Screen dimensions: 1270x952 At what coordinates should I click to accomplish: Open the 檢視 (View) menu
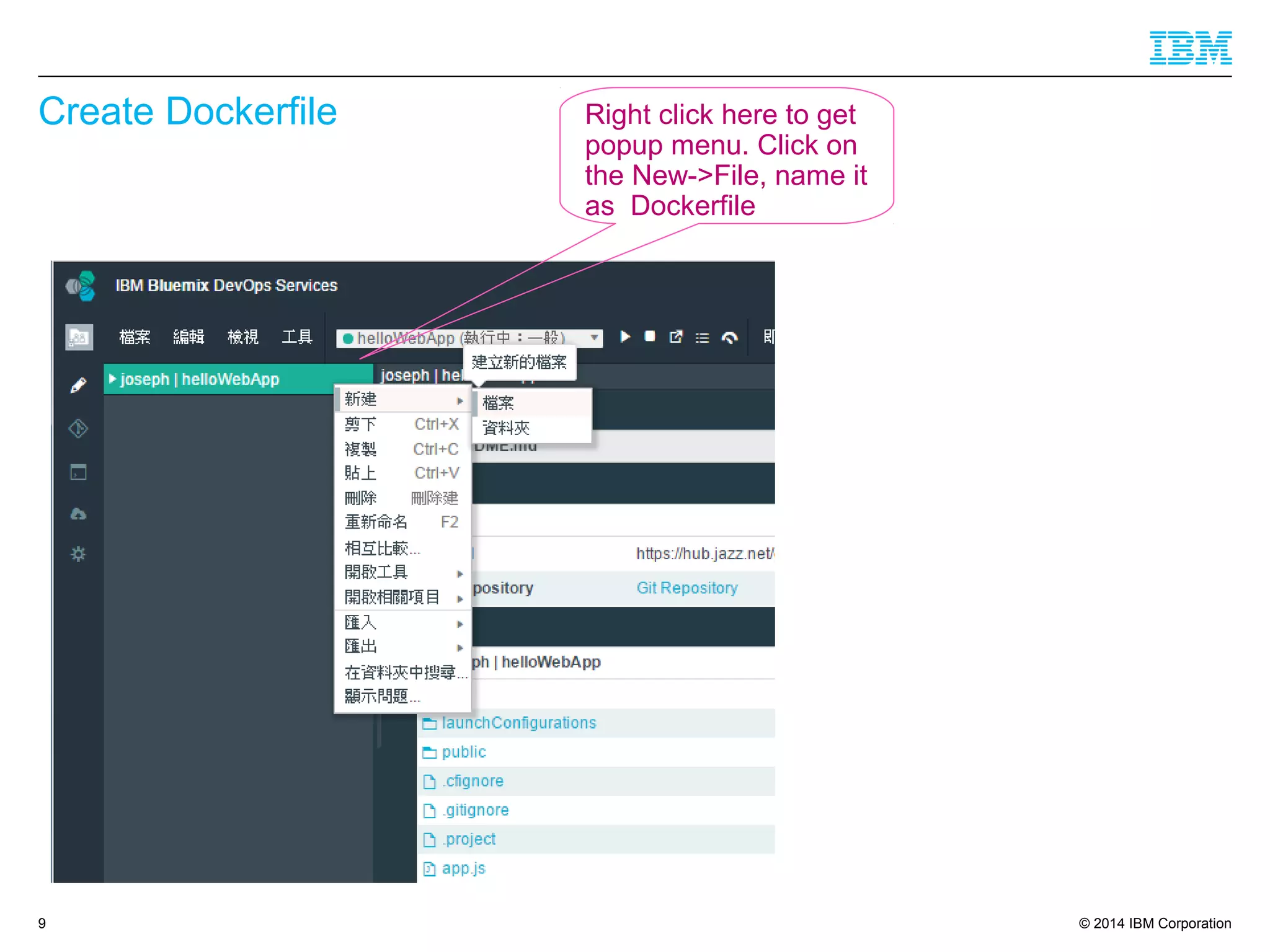(242, 337)
